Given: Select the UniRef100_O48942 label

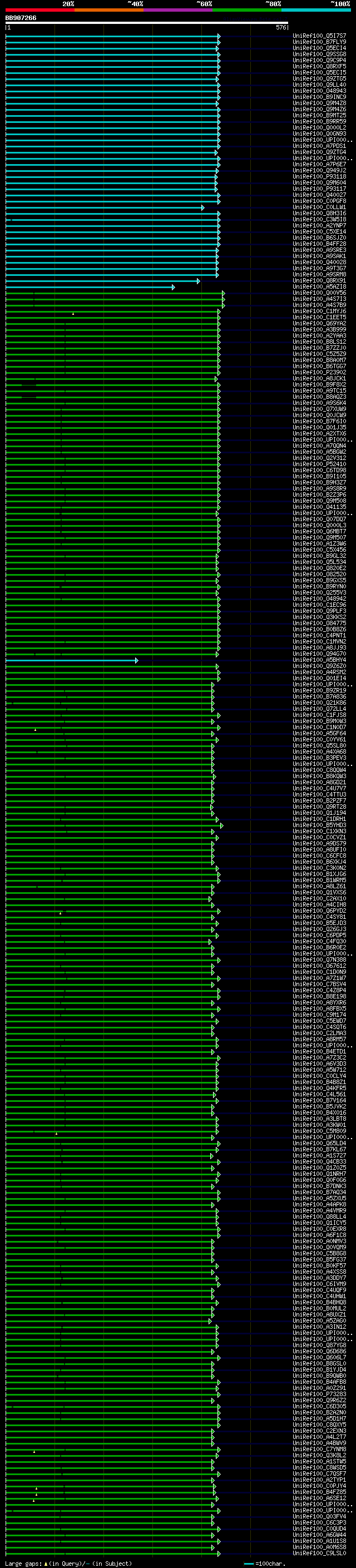Looking at the screenshot, I should point(319,598).
